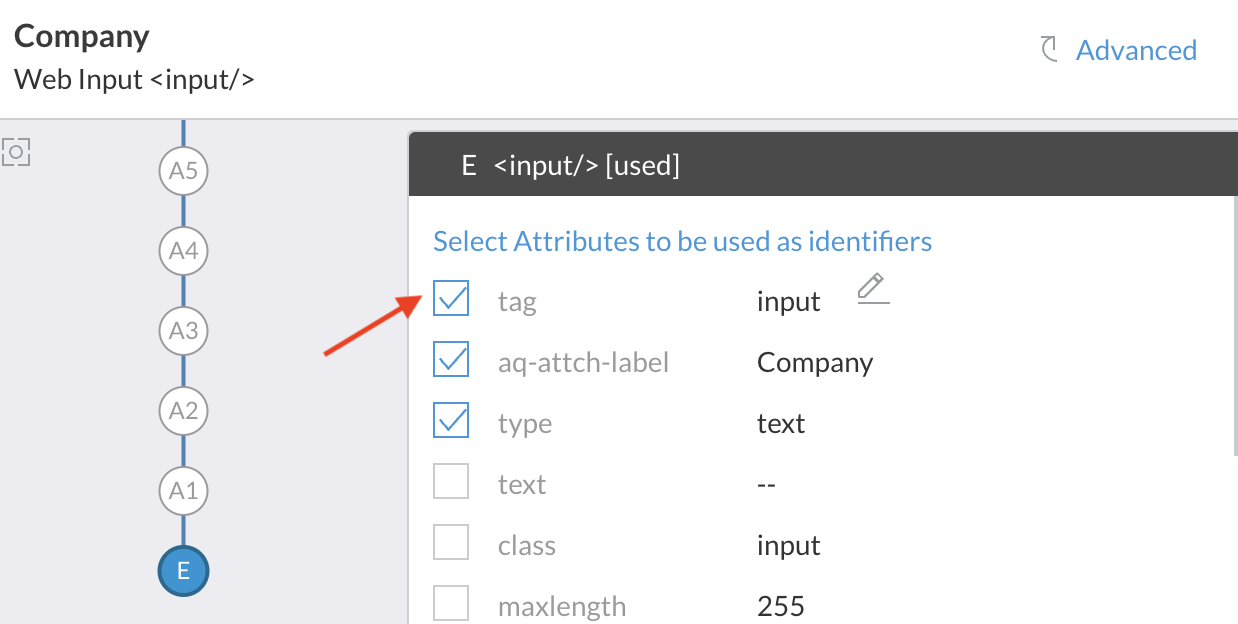Select ancestor node A3 in the element tree
The height and width of the screenshot is (624, 1238).
[183, 331]
